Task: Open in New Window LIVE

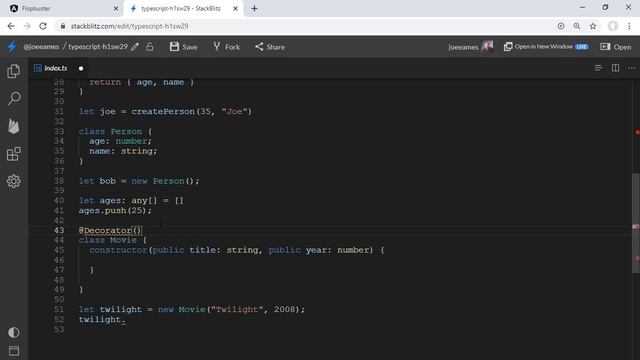Action: coord(546,47)
